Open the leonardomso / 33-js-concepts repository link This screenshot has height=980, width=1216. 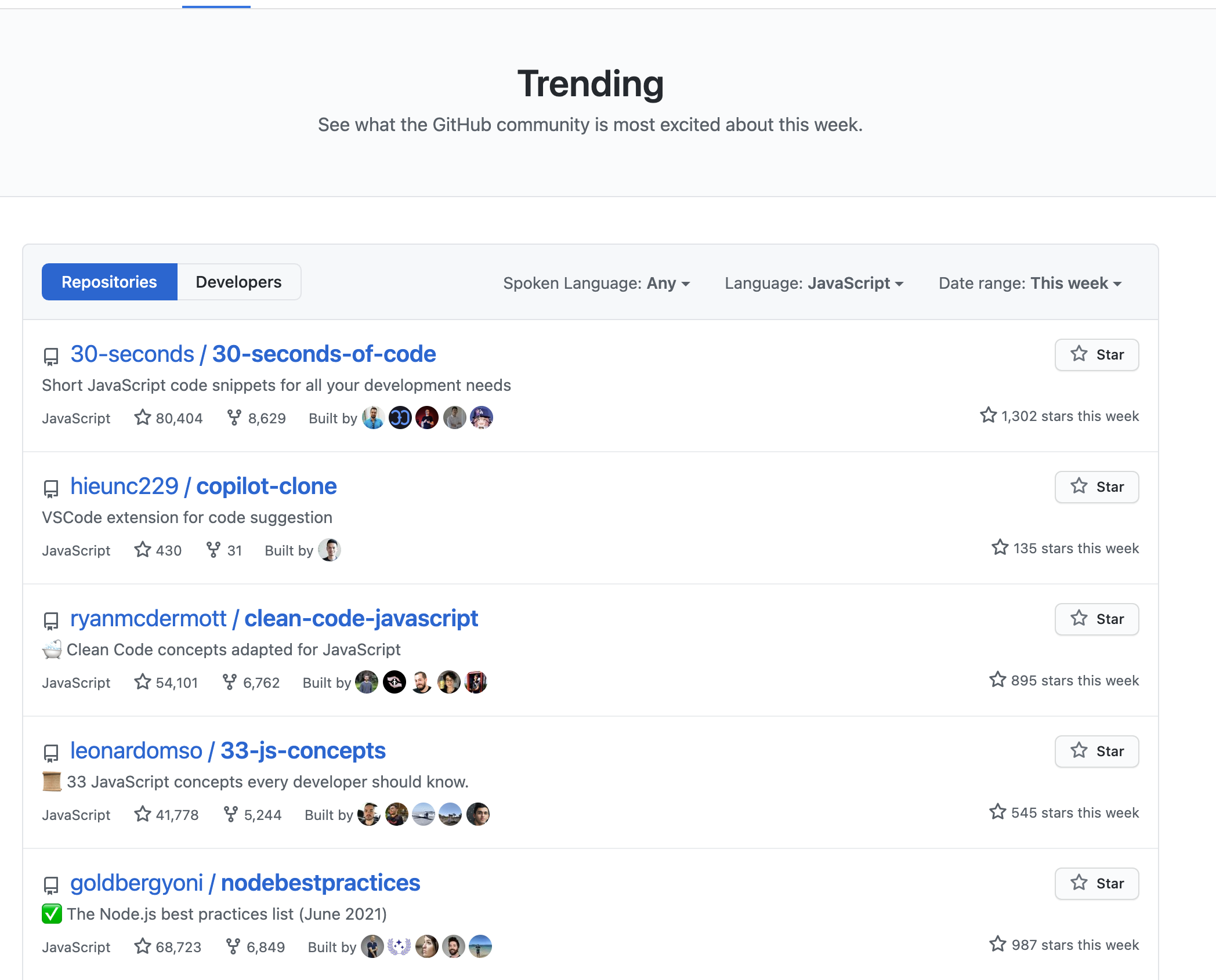227,750
